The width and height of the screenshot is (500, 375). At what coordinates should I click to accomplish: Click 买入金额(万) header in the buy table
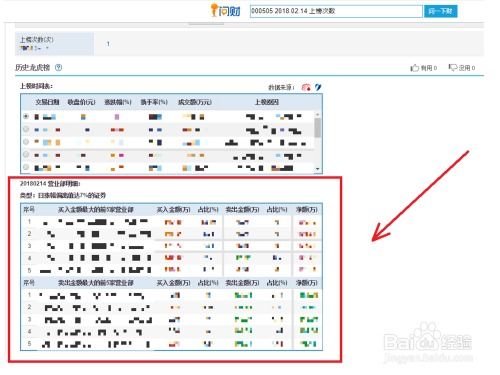coord(173,210)
